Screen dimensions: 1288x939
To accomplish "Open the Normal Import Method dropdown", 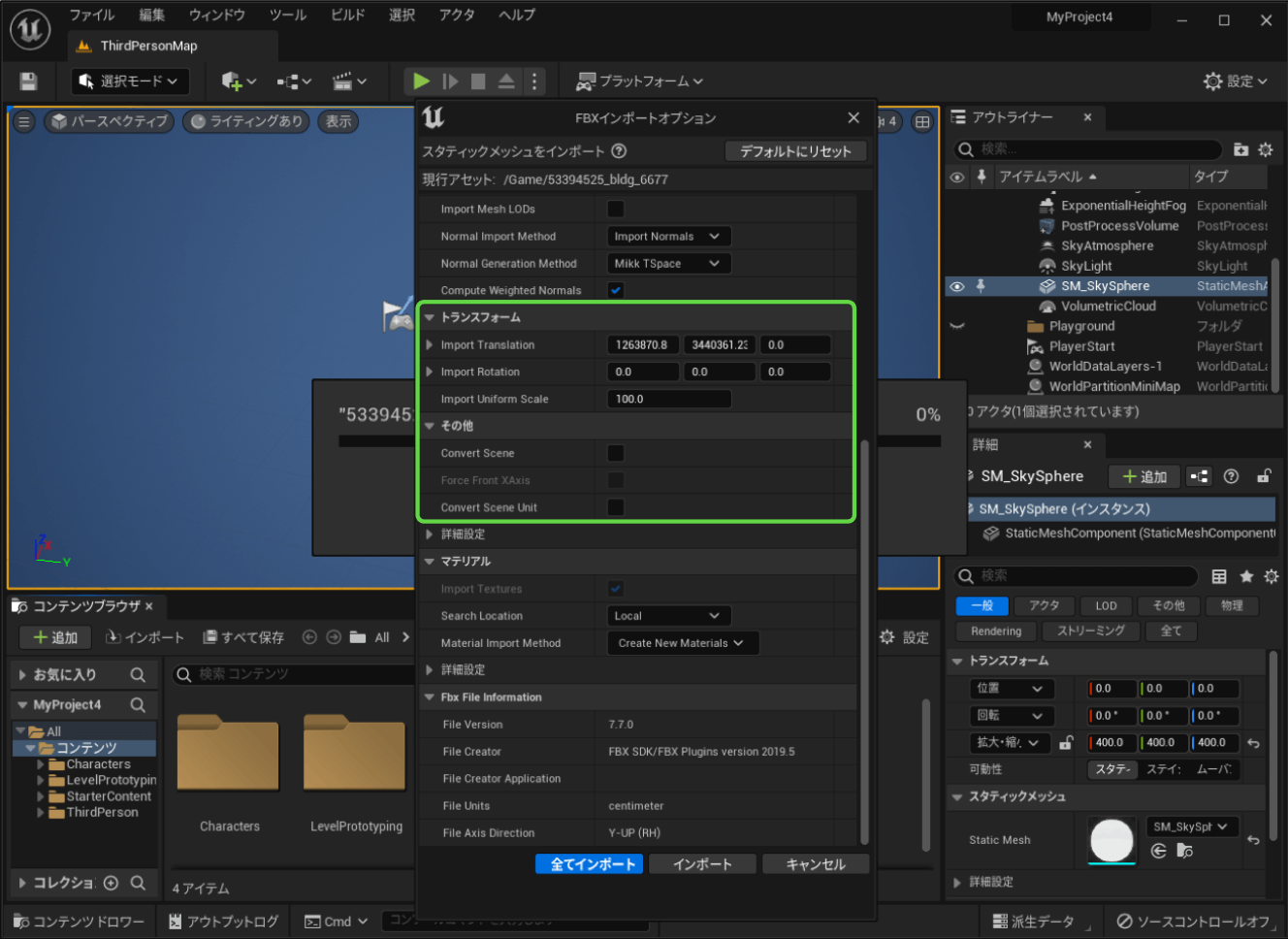I will tap(668, 236).
